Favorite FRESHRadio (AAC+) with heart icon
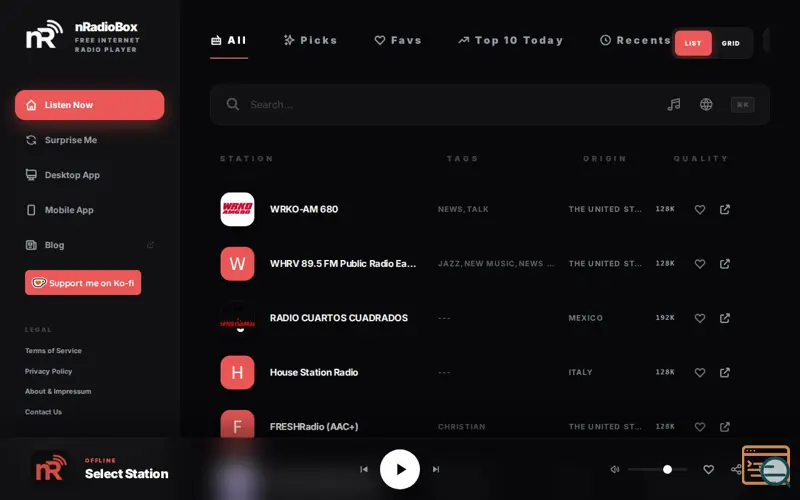The image size is (800, 500). pyautogui.click(x=700, y=427)
